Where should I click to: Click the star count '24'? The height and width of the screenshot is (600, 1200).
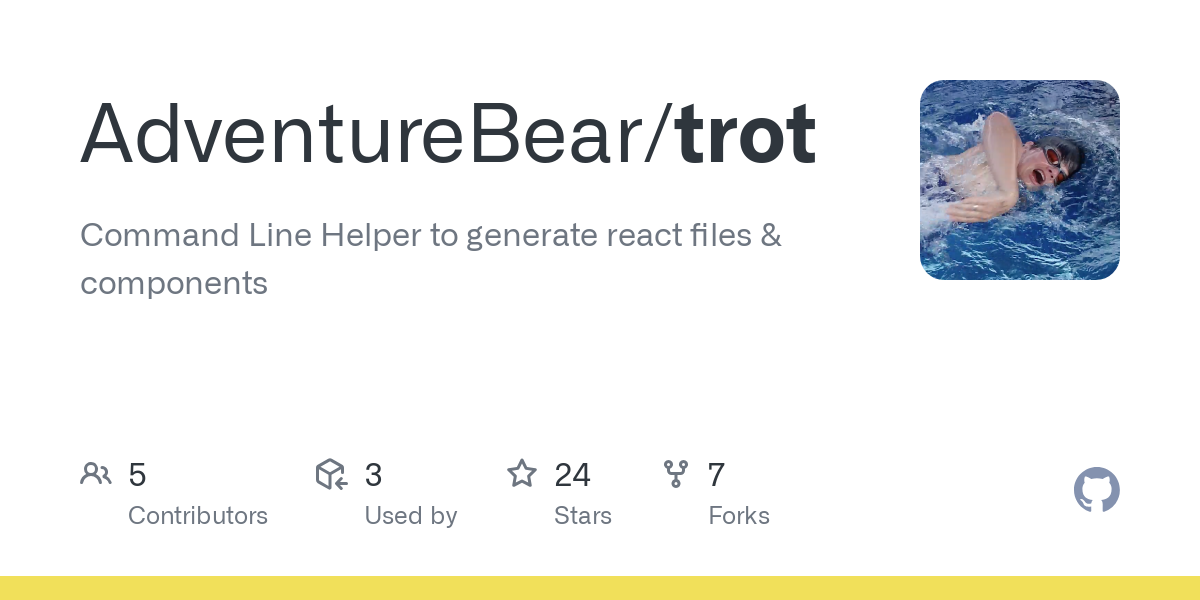573,475
